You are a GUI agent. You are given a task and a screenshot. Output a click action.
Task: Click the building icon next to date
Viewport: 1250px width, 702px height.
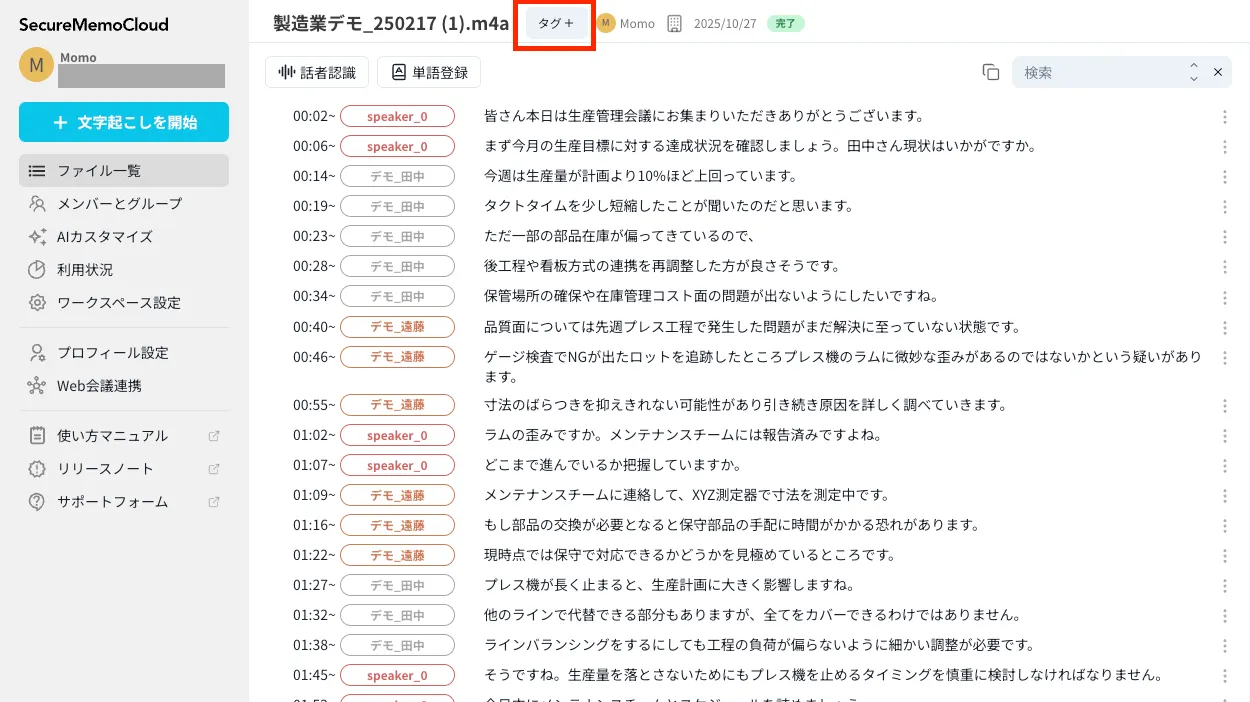(x=674, y=23)
